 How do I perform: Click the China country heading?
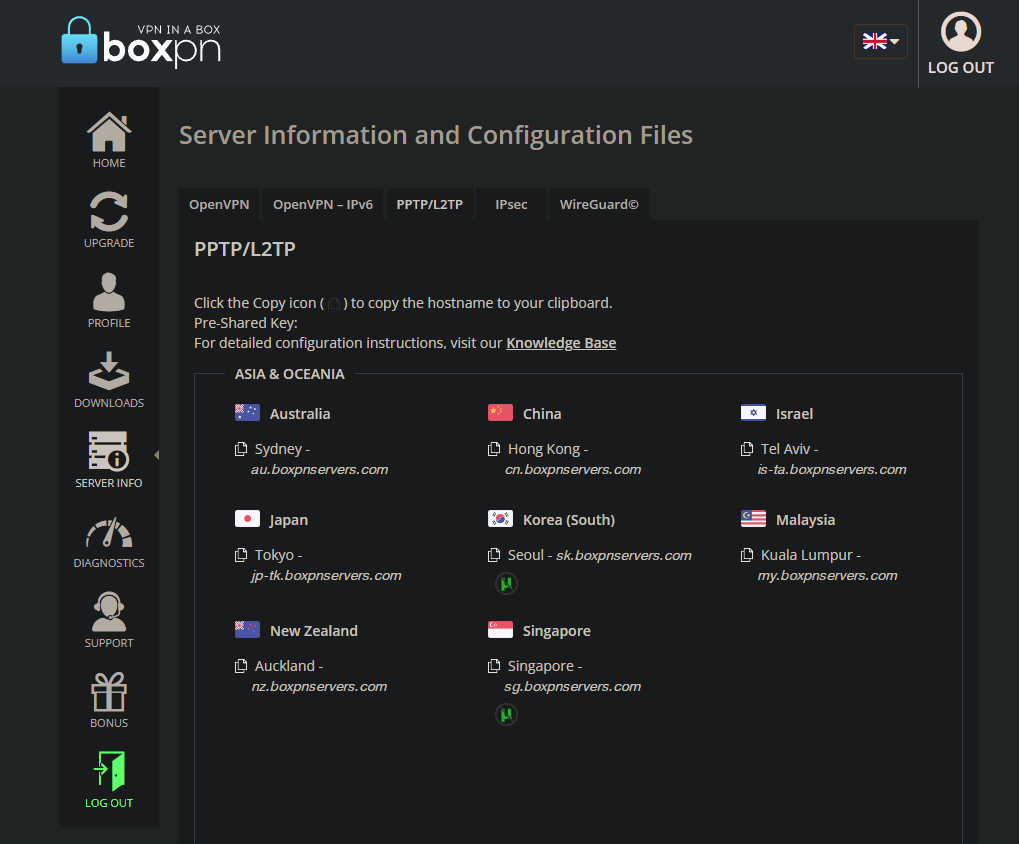pos(542,413)
